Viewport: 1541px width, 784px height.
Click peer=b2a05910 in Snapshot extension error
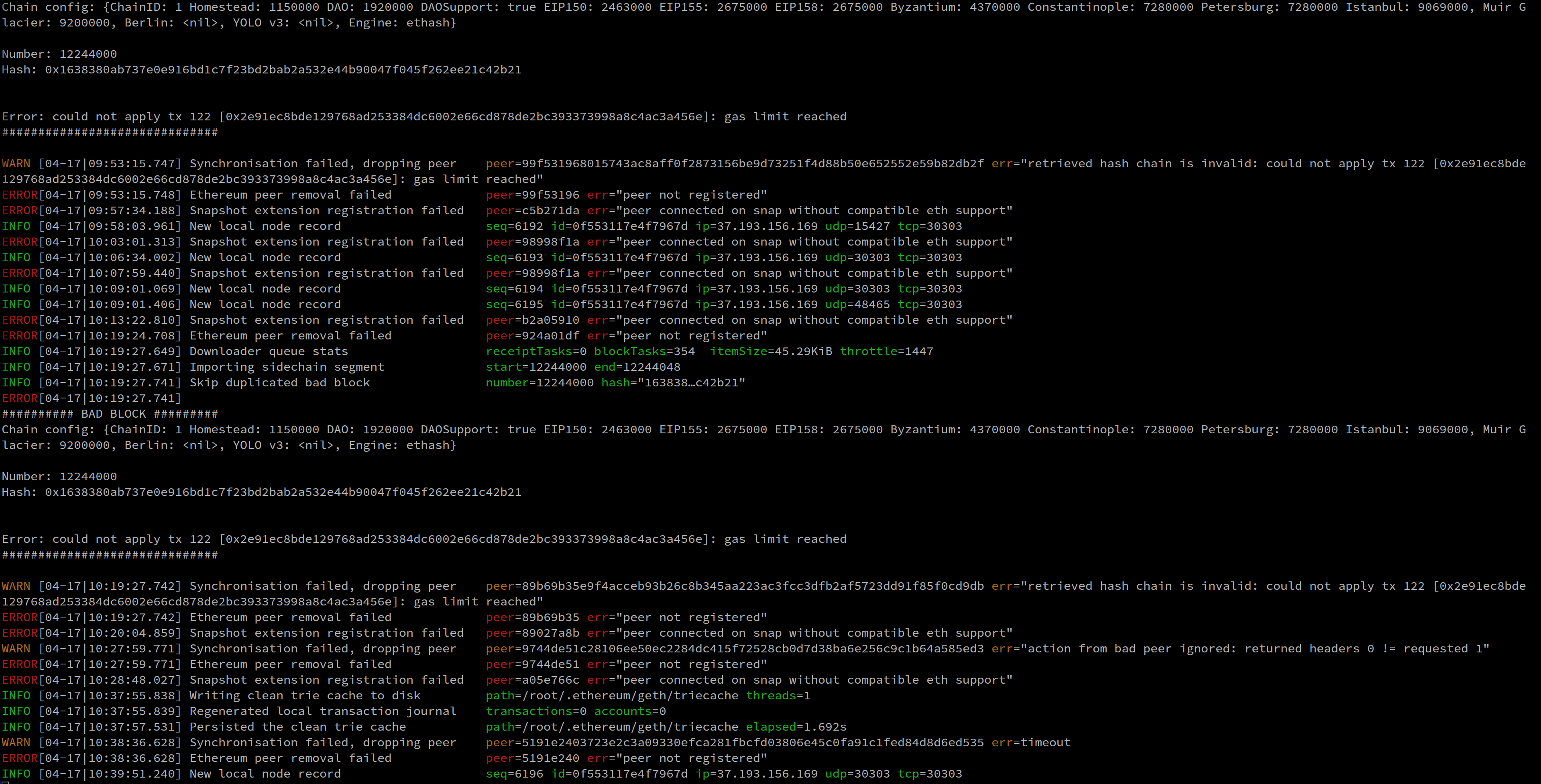pos(532,320)
